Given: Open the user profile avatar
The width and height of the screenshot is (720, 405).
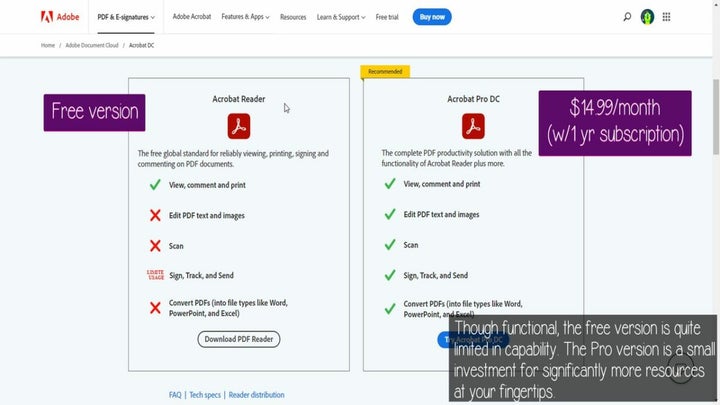Looking at the screenshot, I should tap(647, 17).
